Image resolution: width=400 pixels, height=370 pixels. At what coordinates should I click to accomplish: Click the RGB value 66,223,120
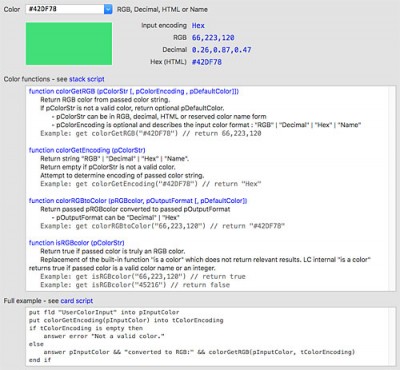pos(213,38)
